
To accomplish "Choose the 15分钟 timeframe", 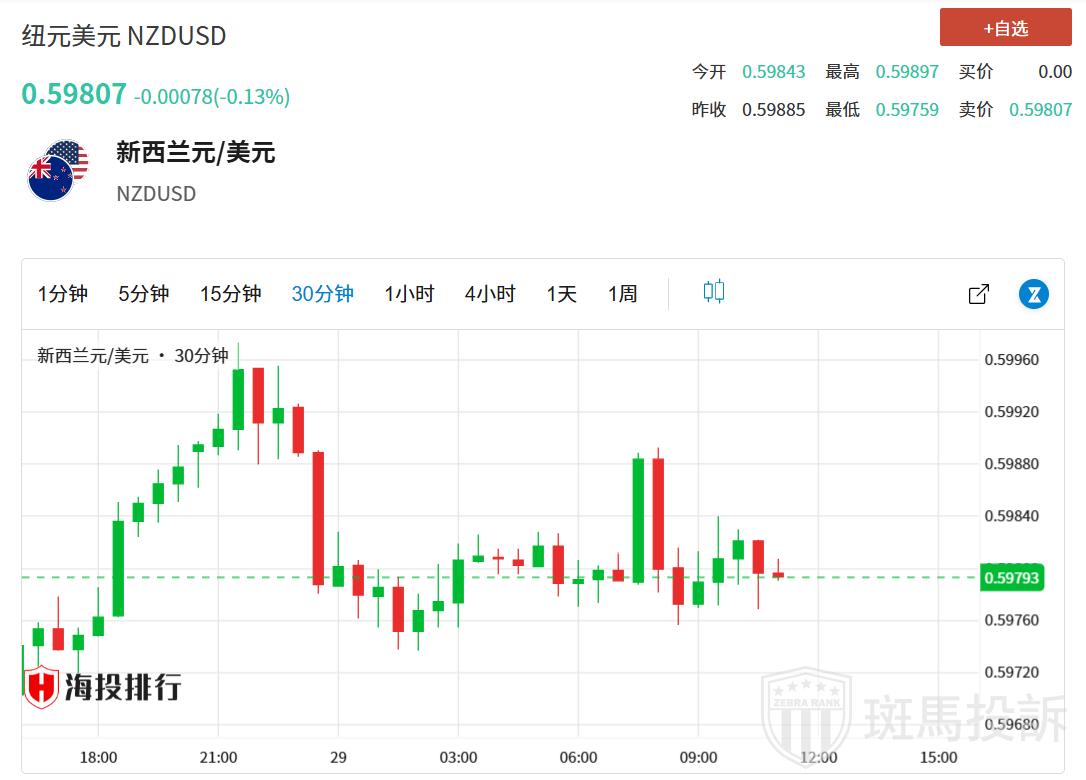I will pos(230,294).
